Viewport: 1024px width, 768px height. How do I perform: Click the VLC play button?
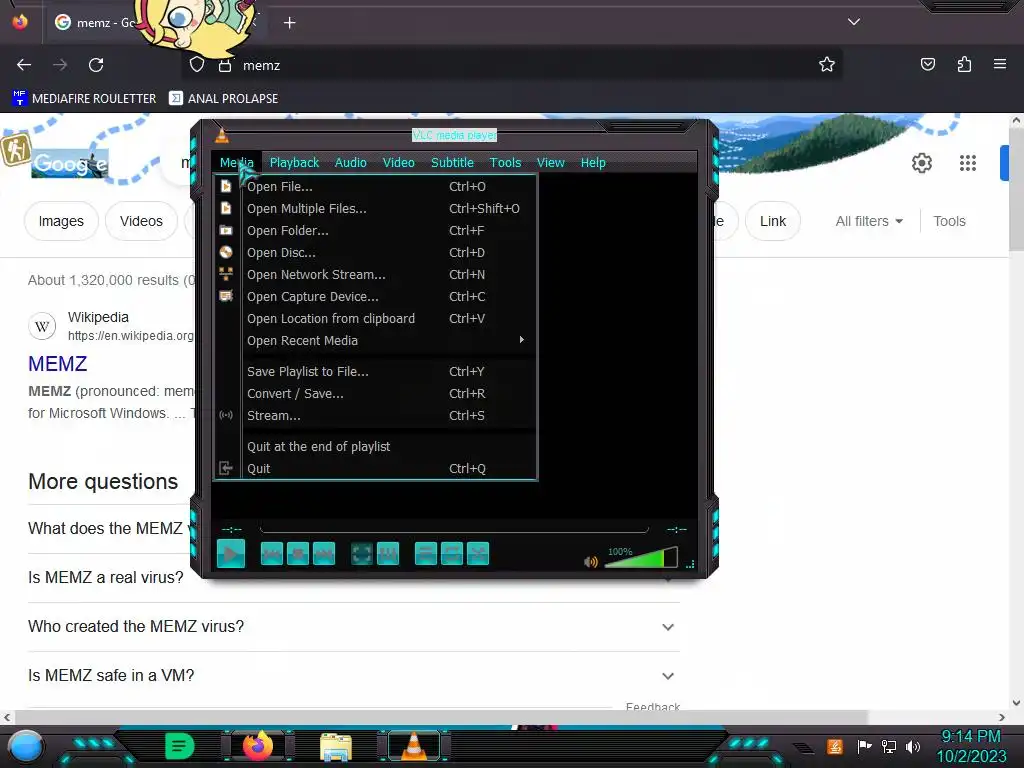231,554
